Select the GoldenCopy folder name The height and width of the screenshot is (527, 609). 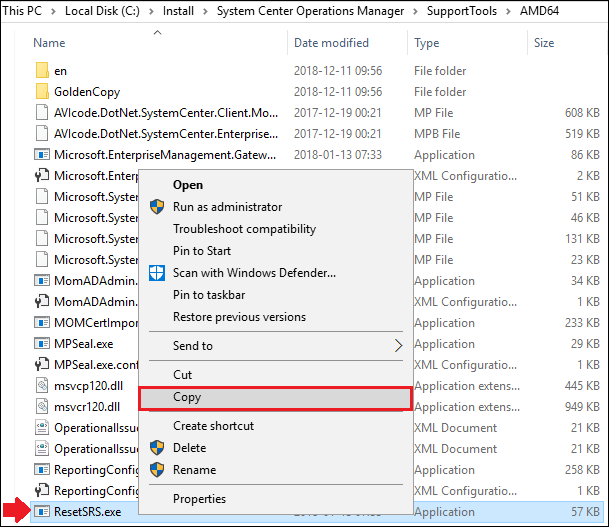click(87, 92)
